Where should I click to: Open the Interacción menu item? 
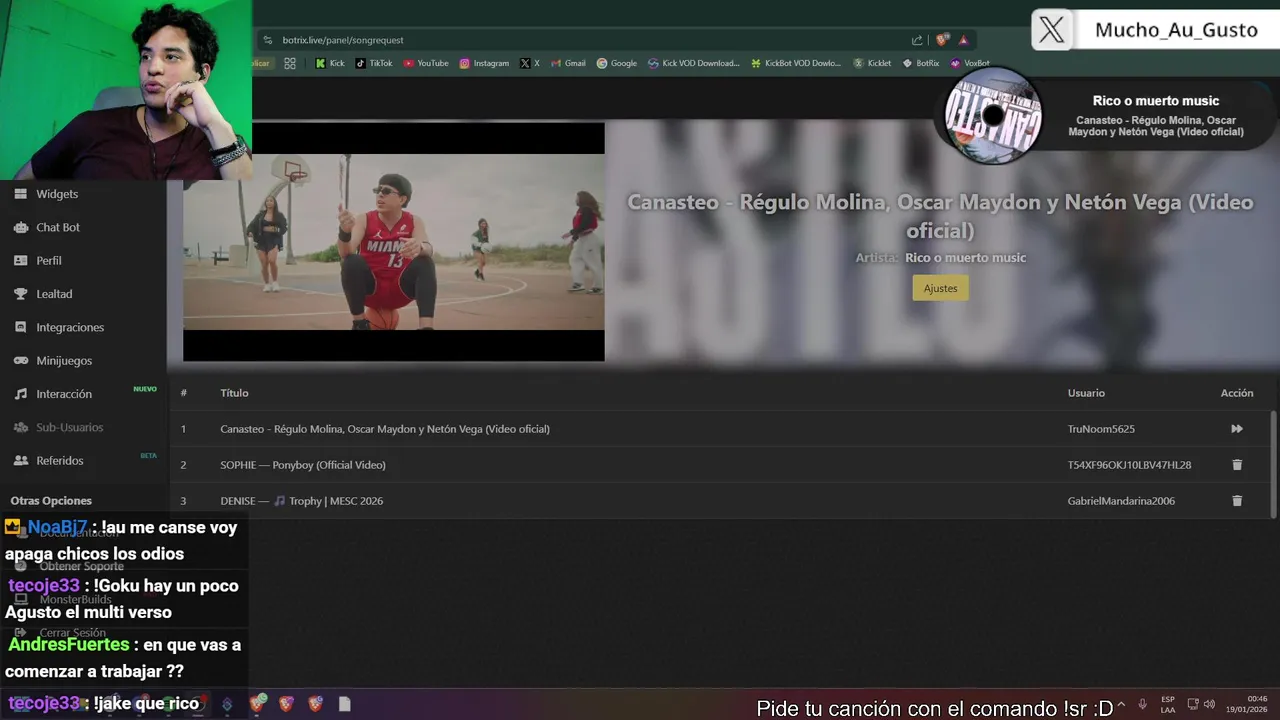64,394
